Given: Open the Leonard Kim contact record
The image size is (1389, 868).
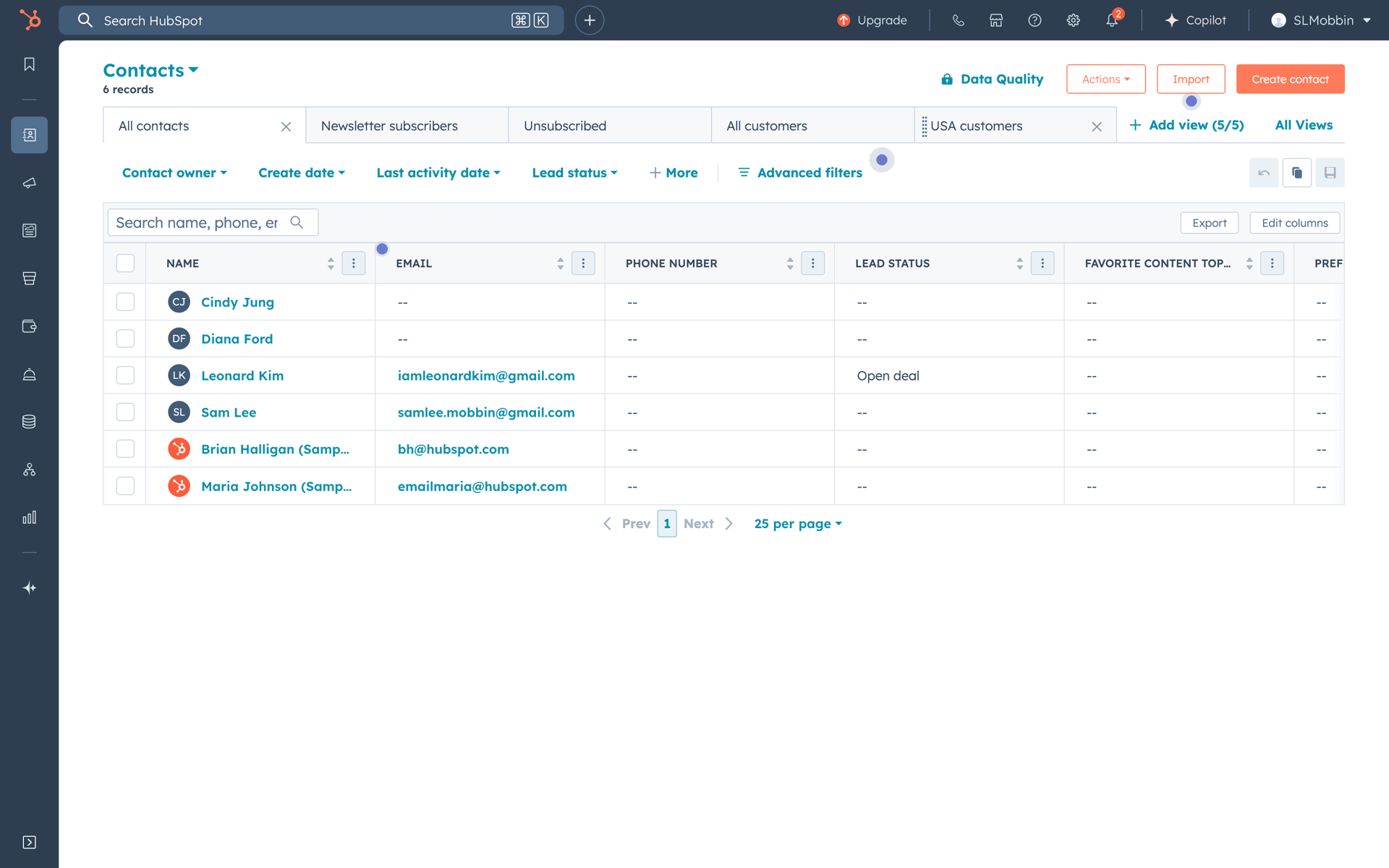Looking at the screenshot, I should (x=242, y=375).
